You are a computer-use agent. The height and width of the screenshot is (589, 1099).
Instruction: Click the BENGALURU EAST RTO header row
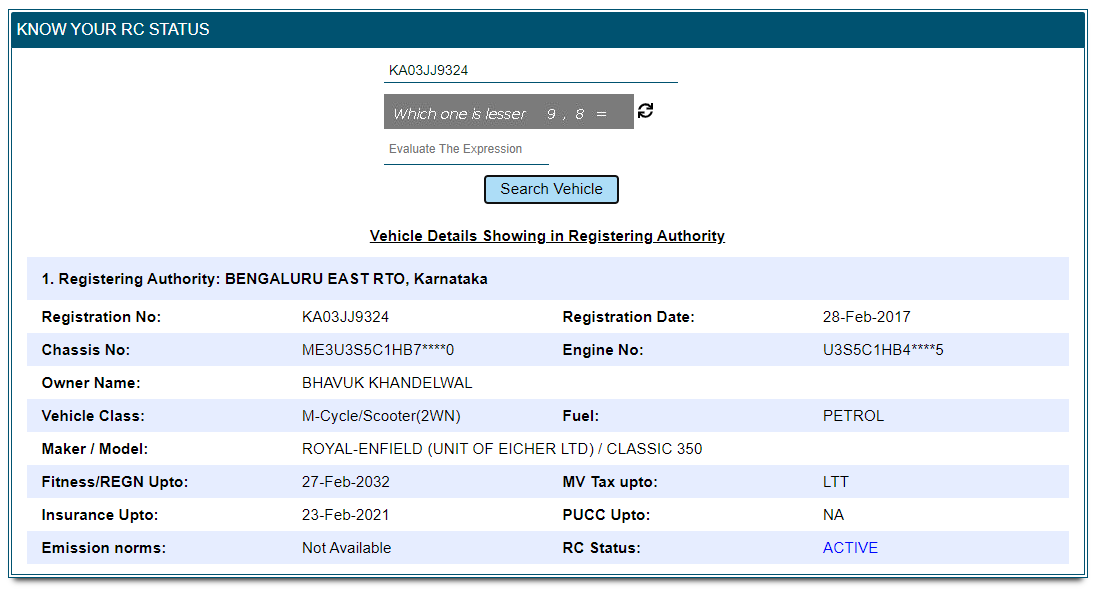[265, 278]
